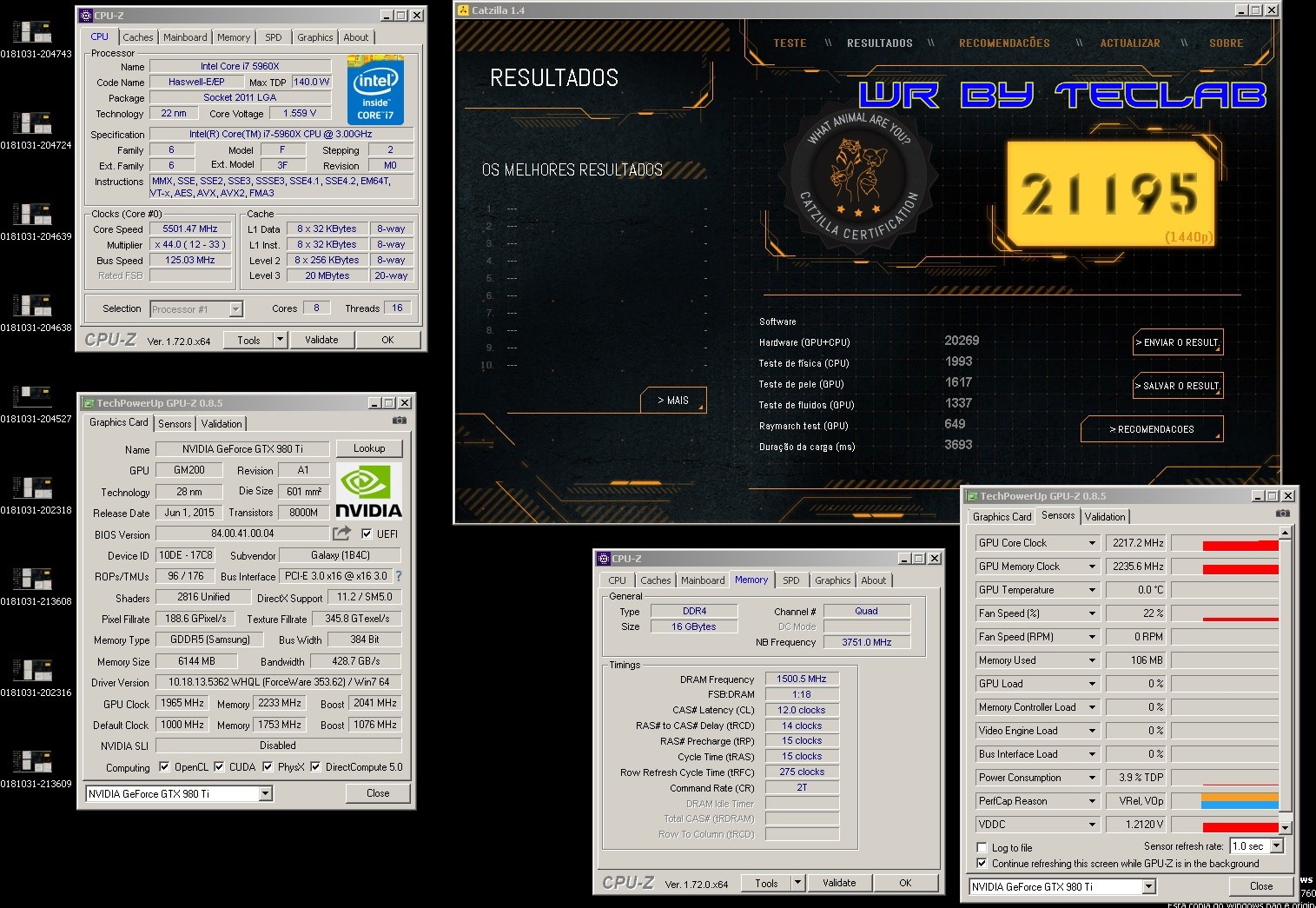The width and height of the screenshot is (1316, 908).
Task: Toggle the DirectCompute 5.0 checkbox
Action: (315, 766)
